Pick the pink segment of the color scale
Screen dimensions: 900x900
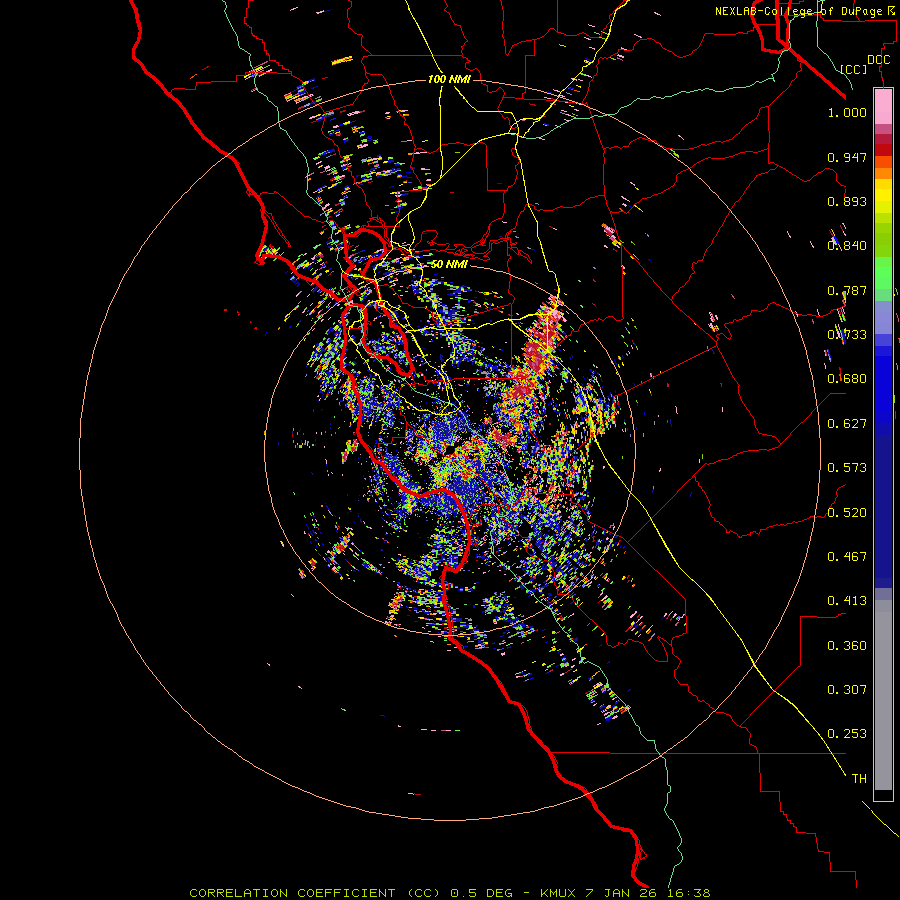[x=883, y=106]
